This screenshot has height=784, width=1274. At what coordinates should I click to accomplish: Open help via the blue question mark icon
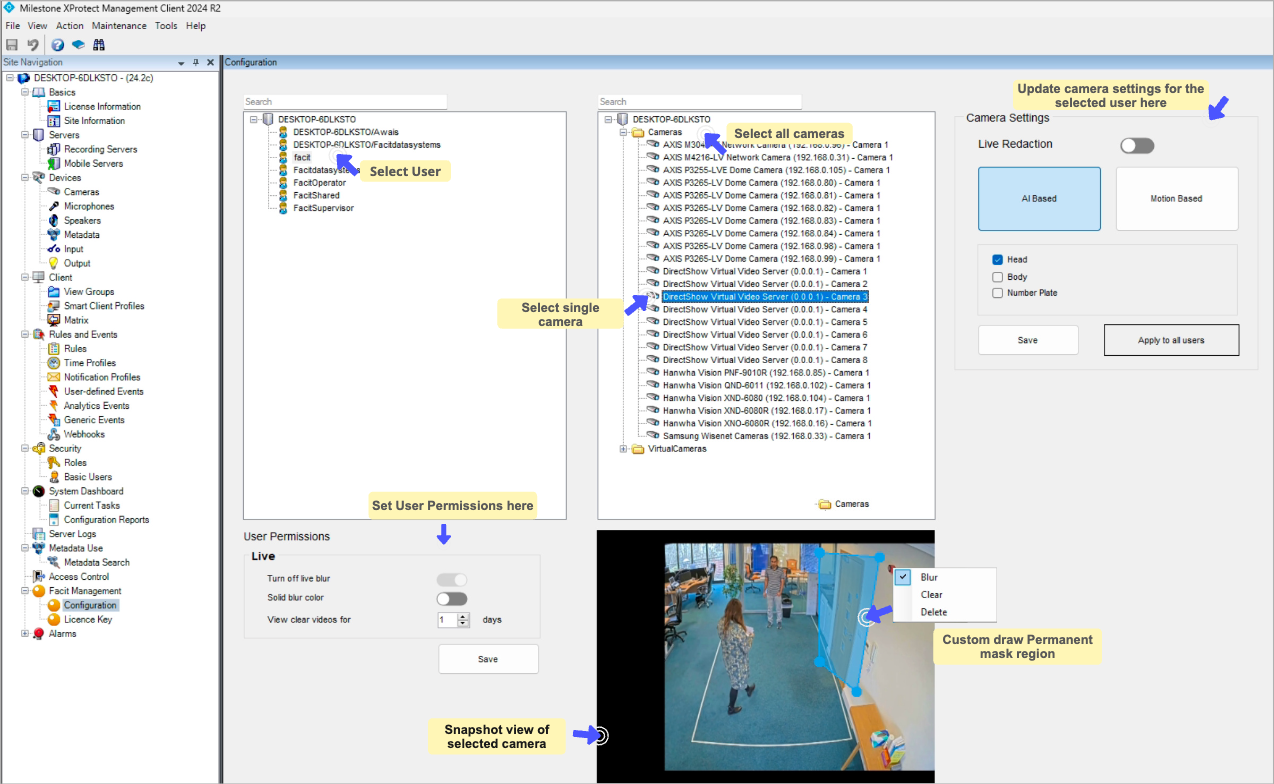pos(58,45)
